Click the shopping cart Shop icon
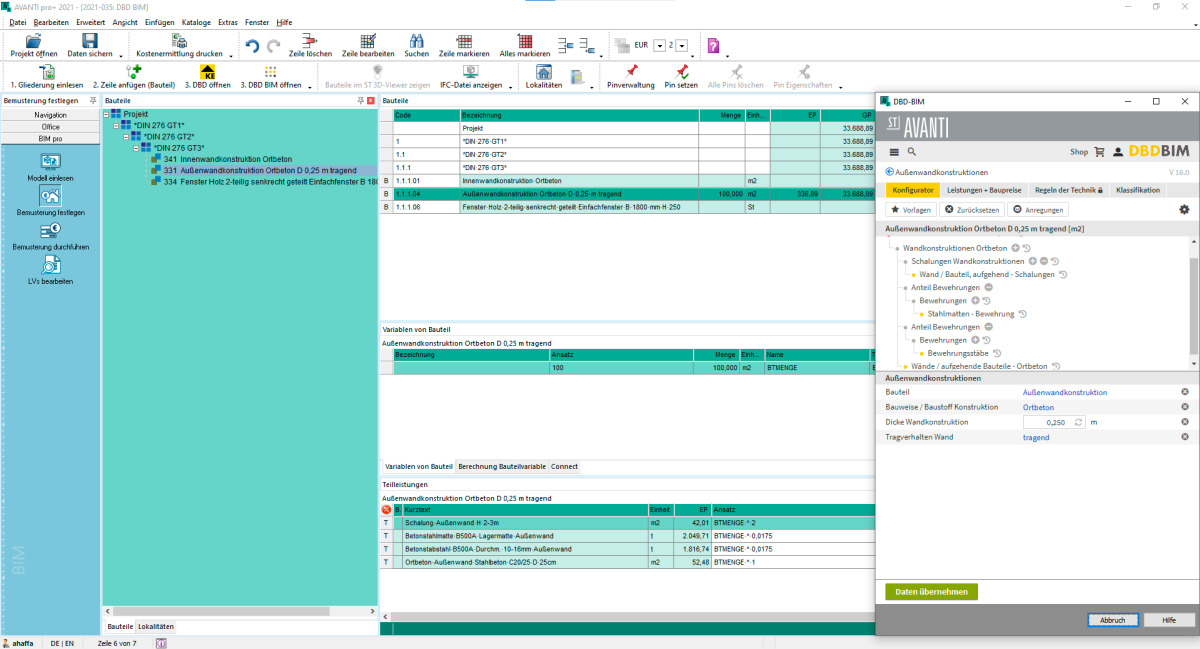Screen dimensions: 1200x649 tap(1100, 152)
